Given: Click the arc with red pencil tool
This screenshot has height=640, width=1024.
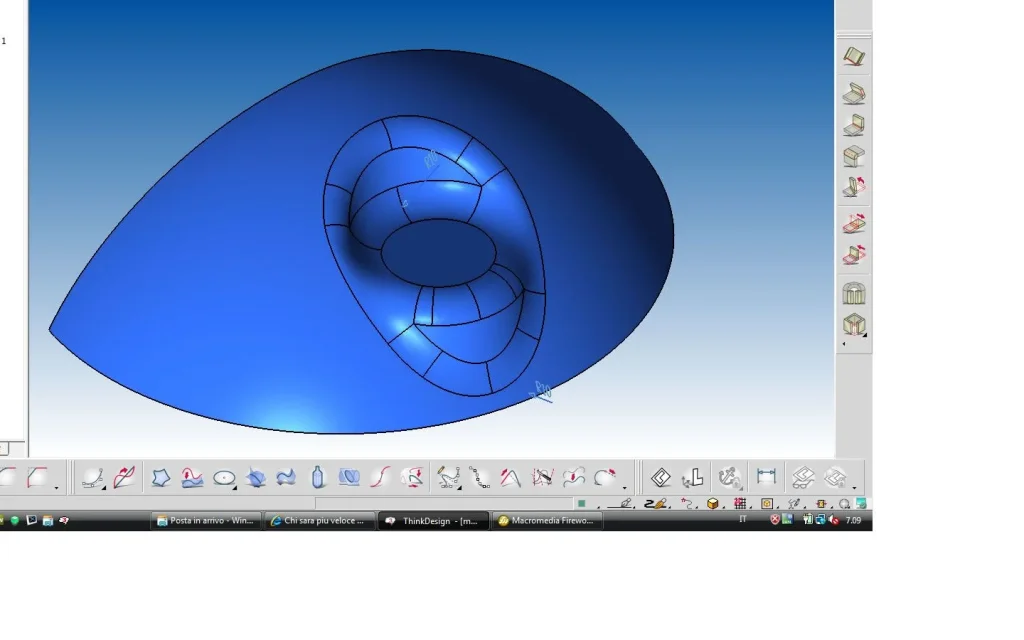Looking at the screenshot, I should (605, 477).
